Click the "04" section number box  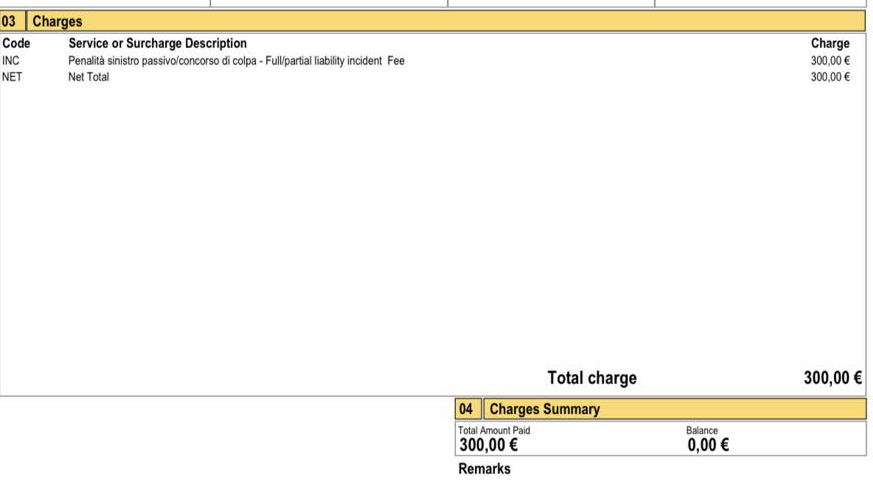468,409
